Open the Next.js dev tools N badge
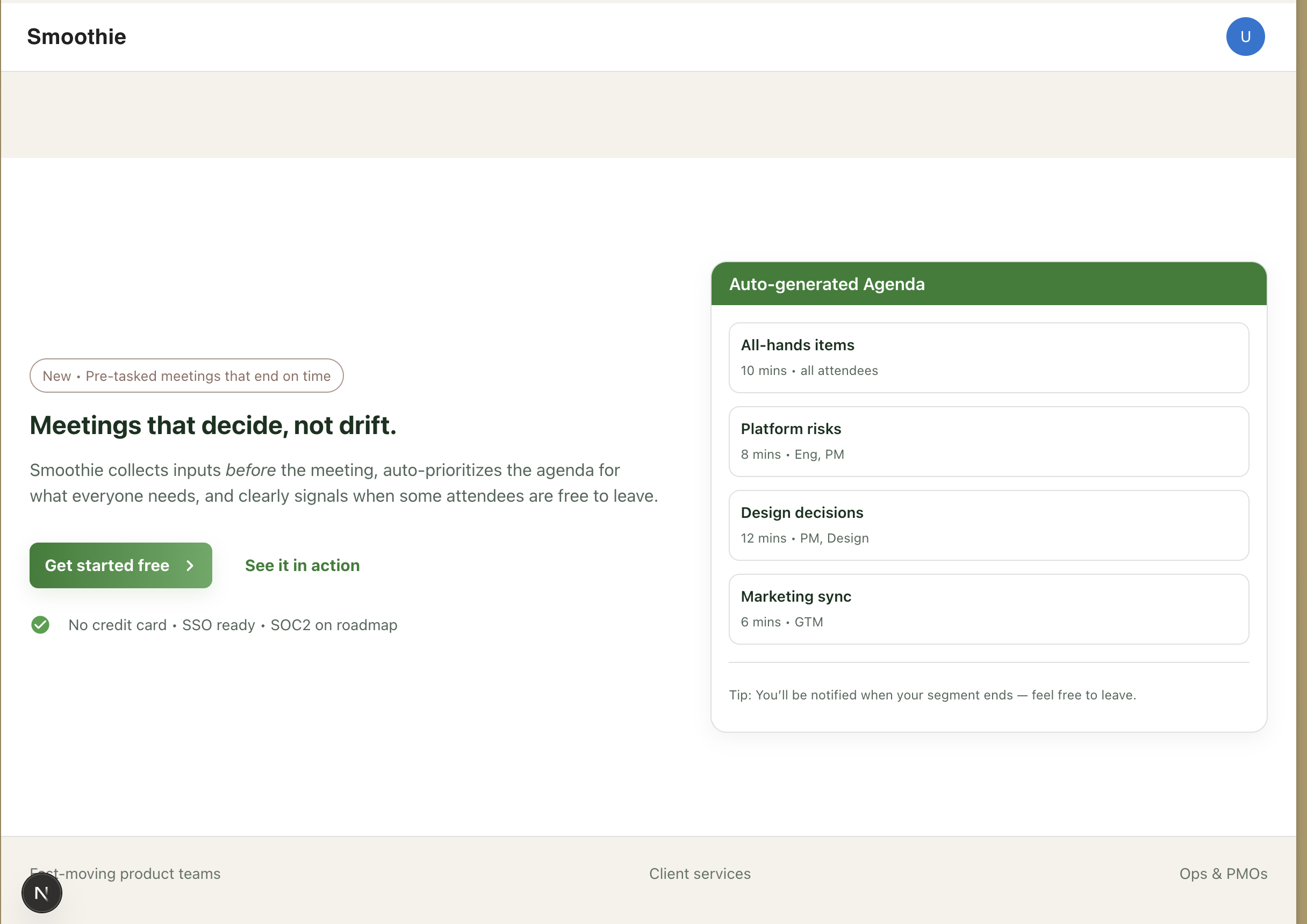 pos(41,893)
